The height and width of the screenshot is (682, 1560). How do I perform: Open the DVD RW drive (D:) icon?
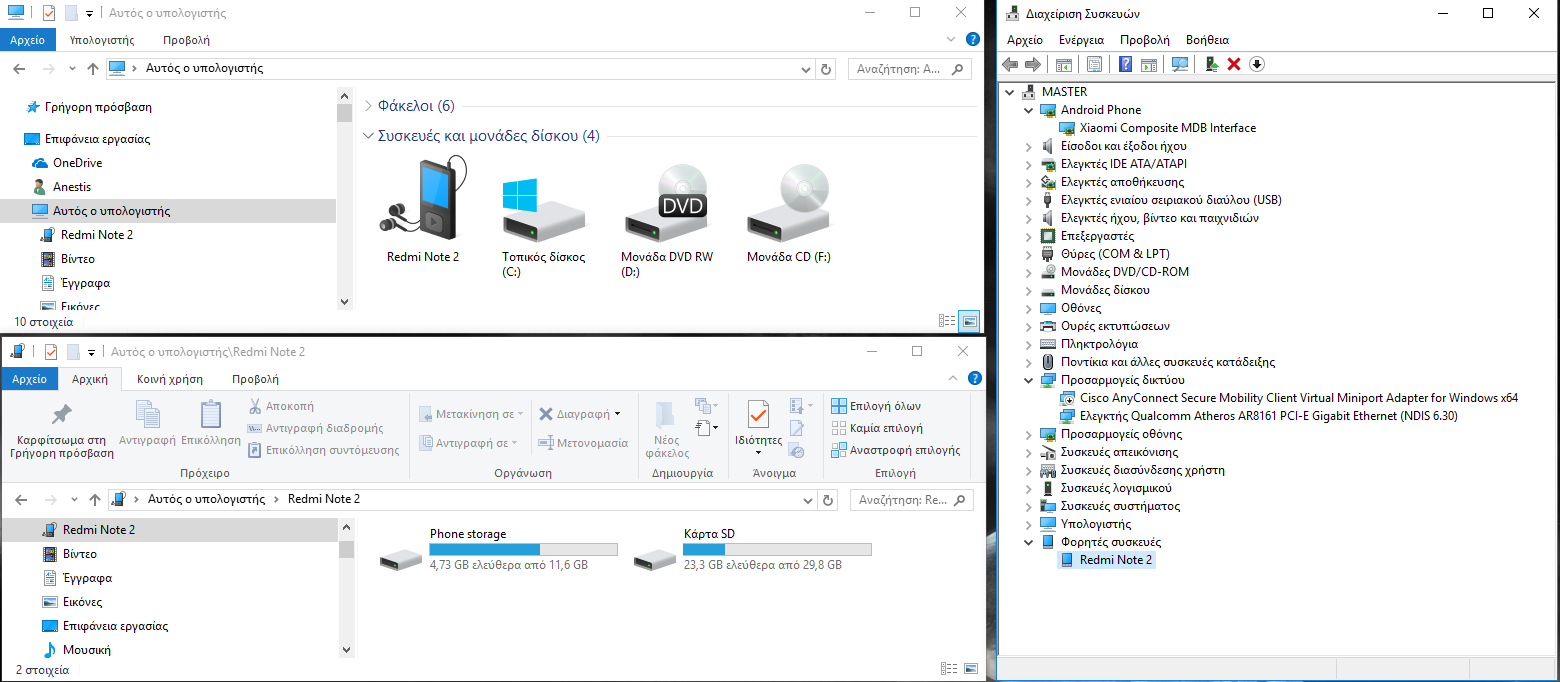(x=665, y=205)
